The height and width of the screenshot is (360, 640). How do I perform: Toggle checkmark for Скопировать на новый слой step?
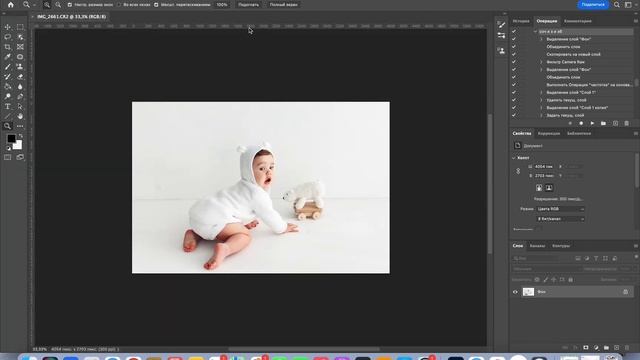(x=514, y=54)
